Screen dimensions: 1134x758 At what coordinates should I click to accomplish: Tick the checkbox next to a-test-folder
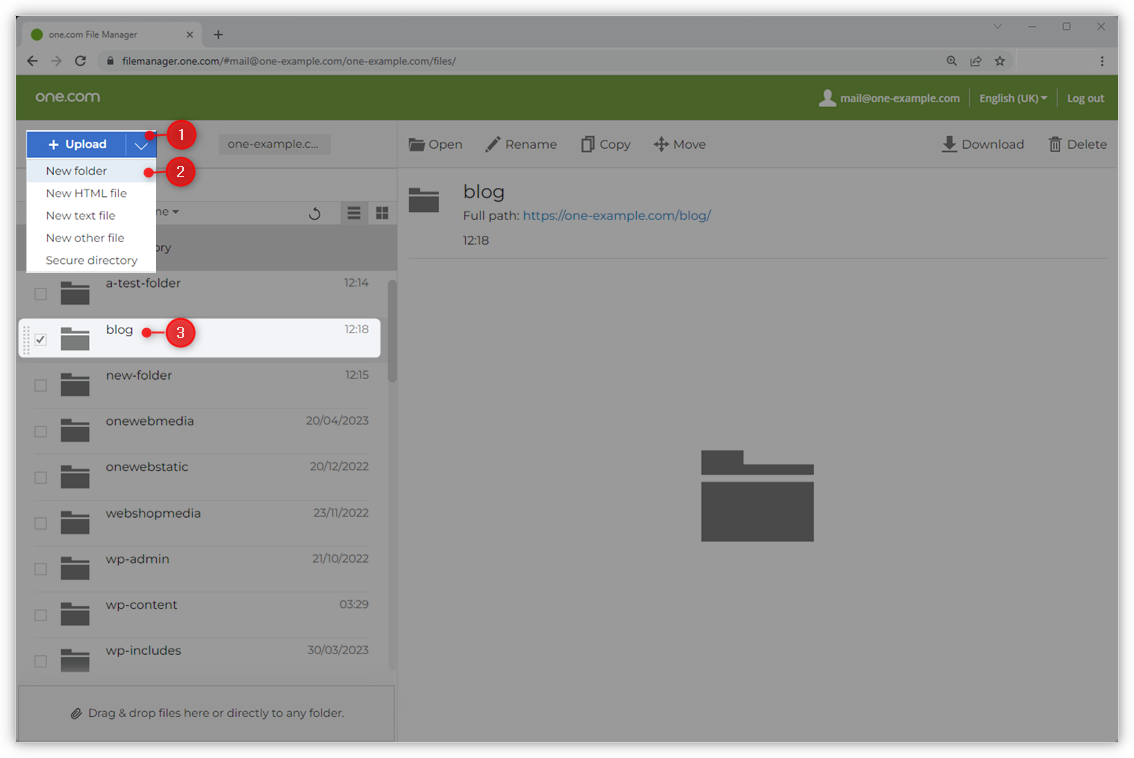pos(39,294)
